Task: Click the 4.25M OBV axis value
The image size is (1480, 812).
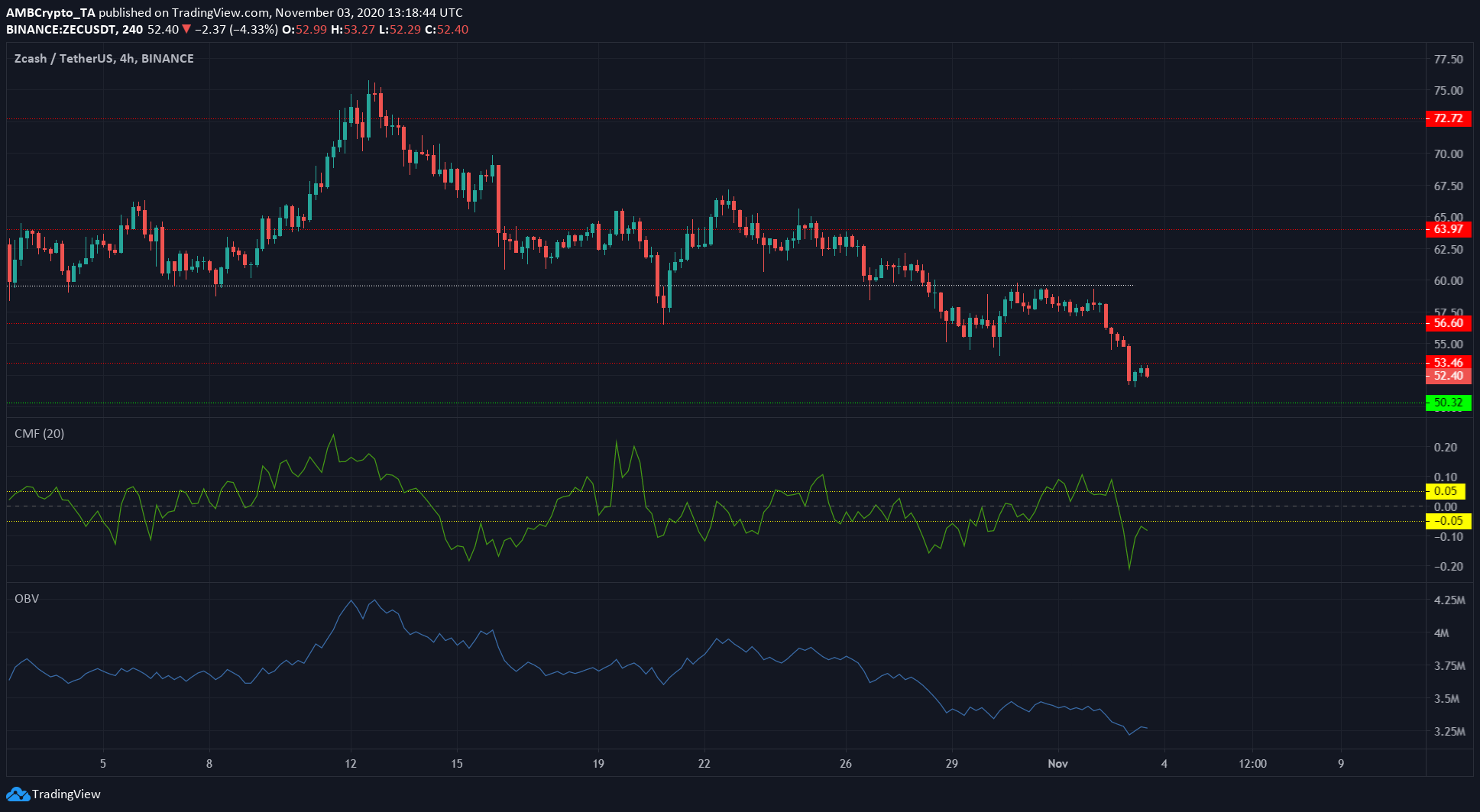Action: (x=1449, y=600)
